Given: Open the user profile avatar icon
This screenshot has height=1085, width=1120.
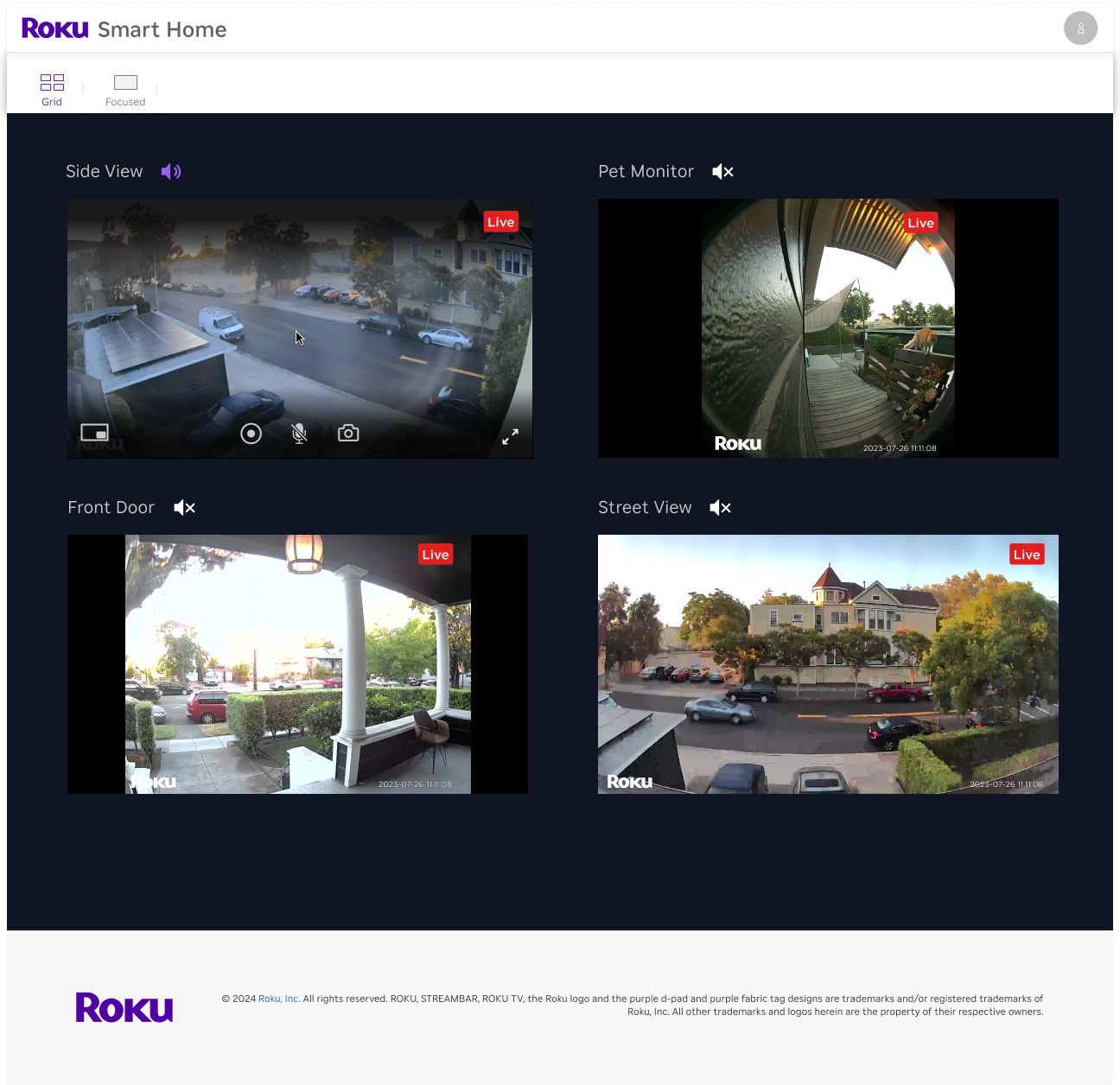Looking at the screenshot, I should [1080, 28].
